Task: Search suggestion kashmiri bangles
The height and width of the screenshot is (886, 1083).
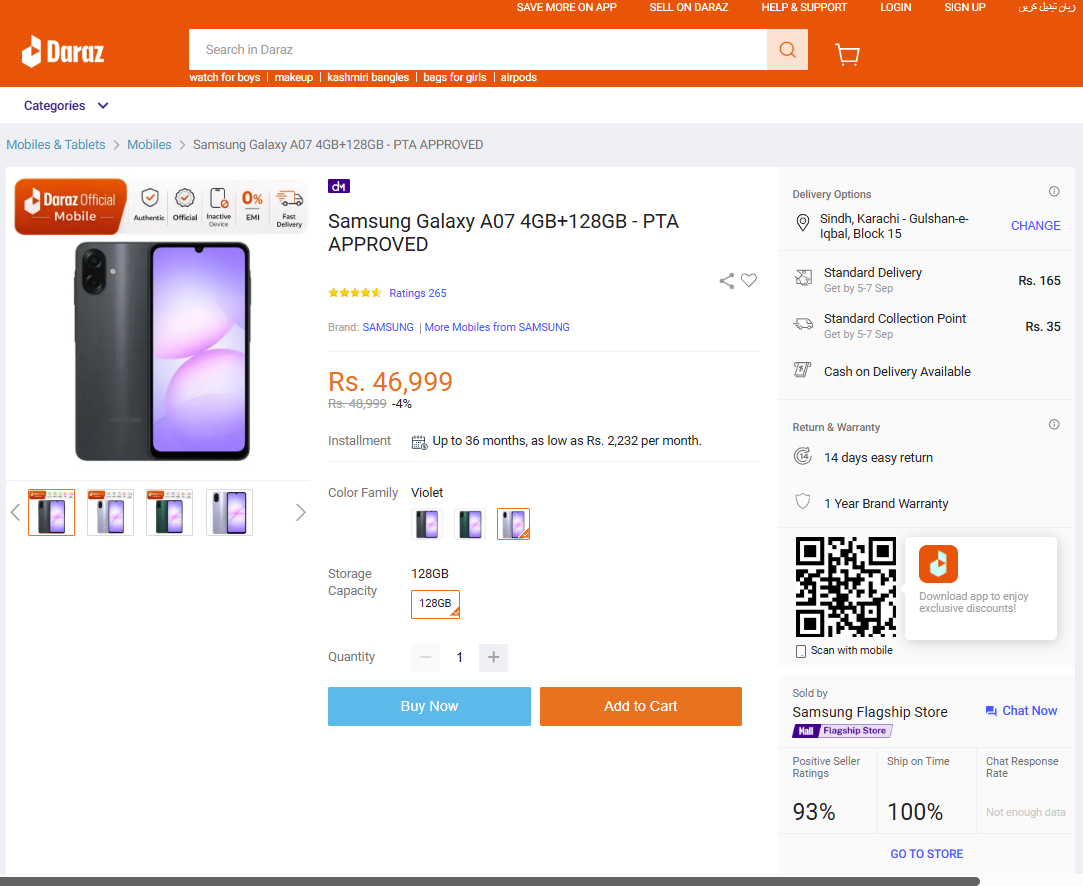Action: [x=368, y=77]
